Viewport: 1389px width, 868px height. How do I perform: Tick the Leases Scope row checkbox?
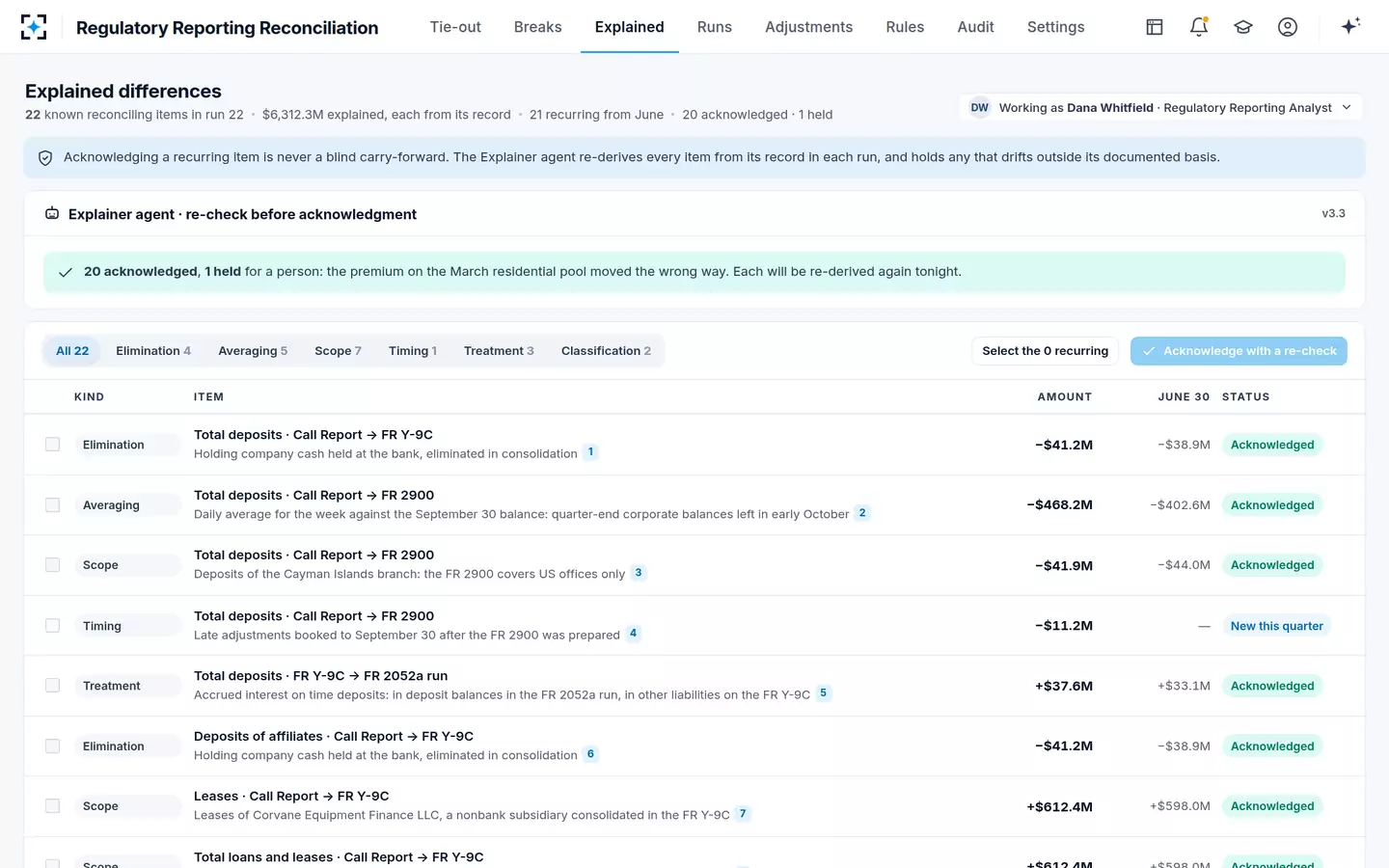point(53,806)
